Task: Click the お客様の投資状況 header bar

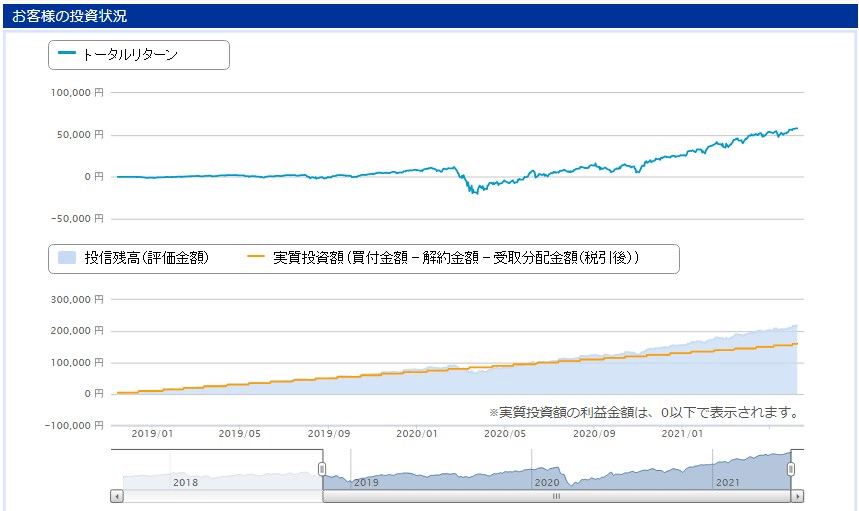Action: pos(429,16)
